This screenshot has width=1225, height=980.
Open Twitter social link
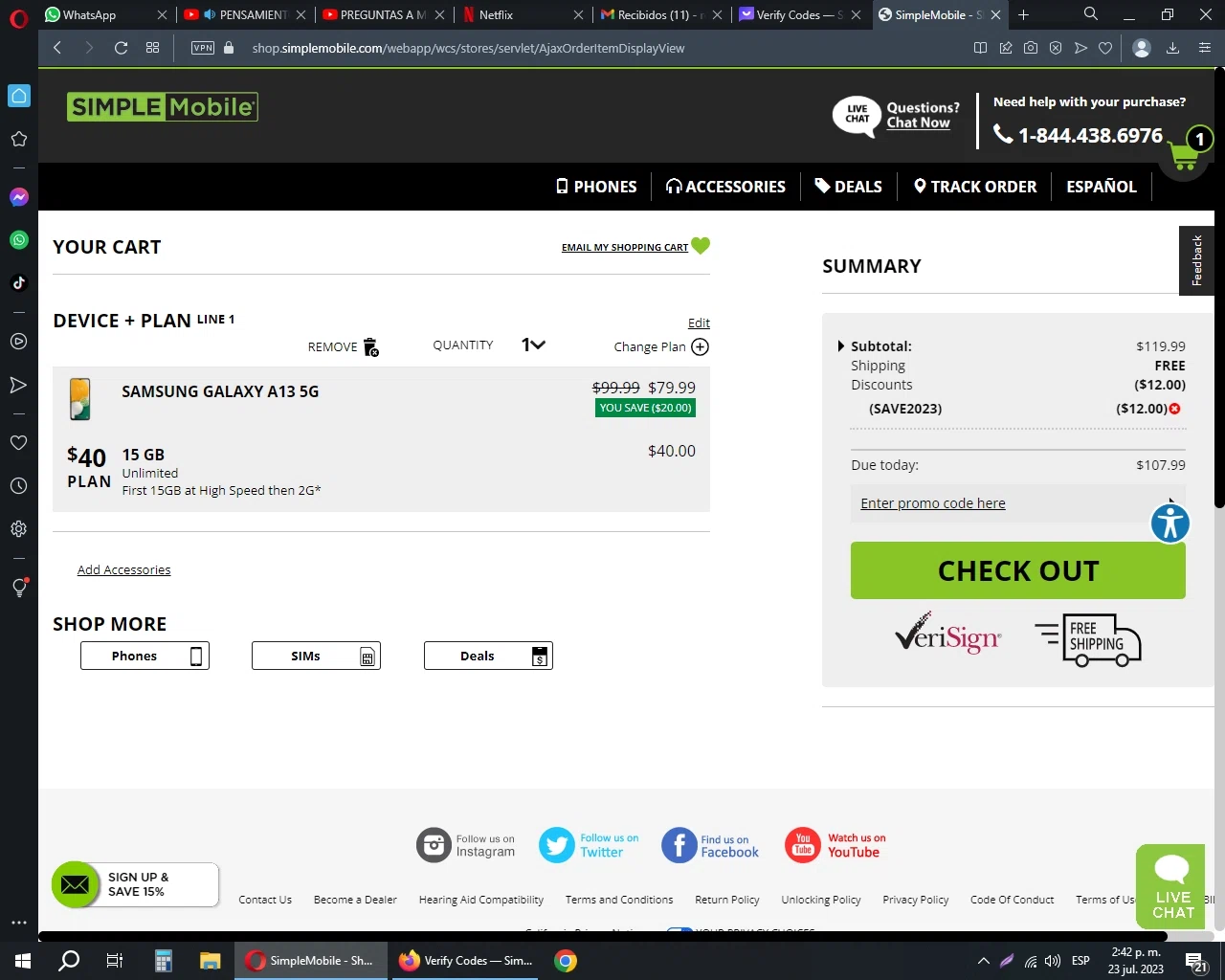click(x=589, y=845)
